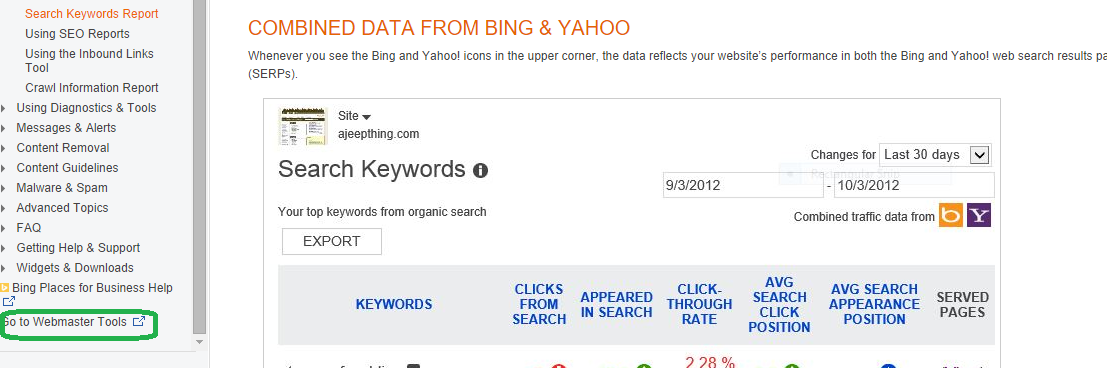1107x368 pixels.
Task: Click the info icon next to Search Keywords
Action: 480,170
